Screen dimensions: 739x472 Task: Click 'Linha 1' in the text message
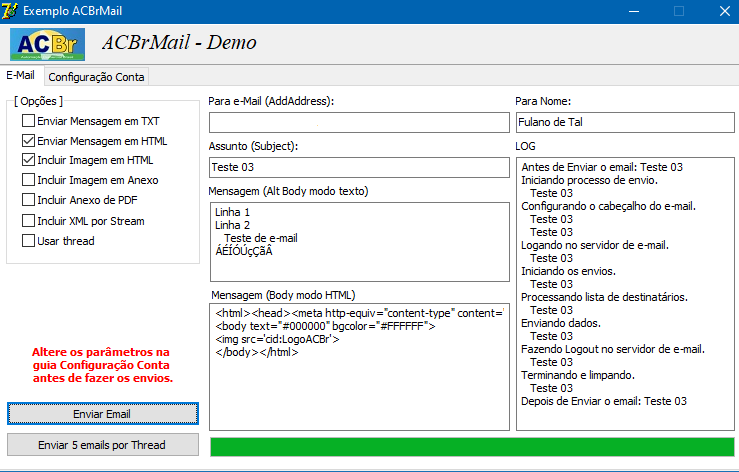pyautogui.click(x=232, y=213)
